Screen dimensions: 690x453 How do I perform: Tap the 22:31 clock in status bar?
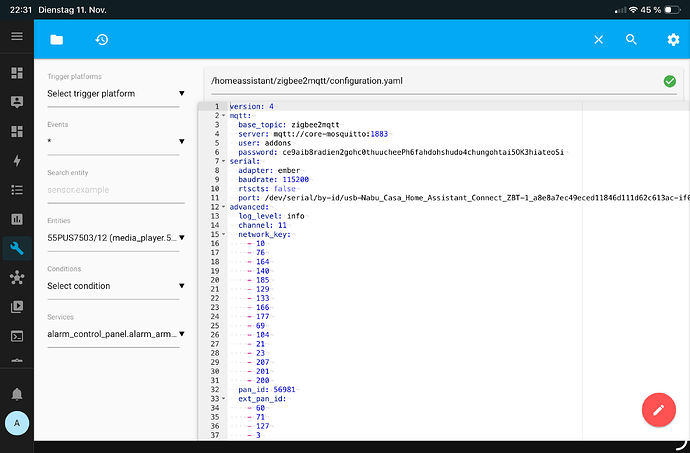coord(21,10)
